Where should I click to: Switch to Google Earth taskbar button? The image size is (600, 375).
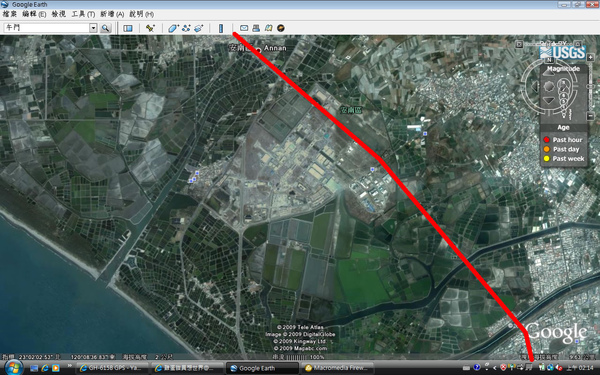(x=262, y=368)
